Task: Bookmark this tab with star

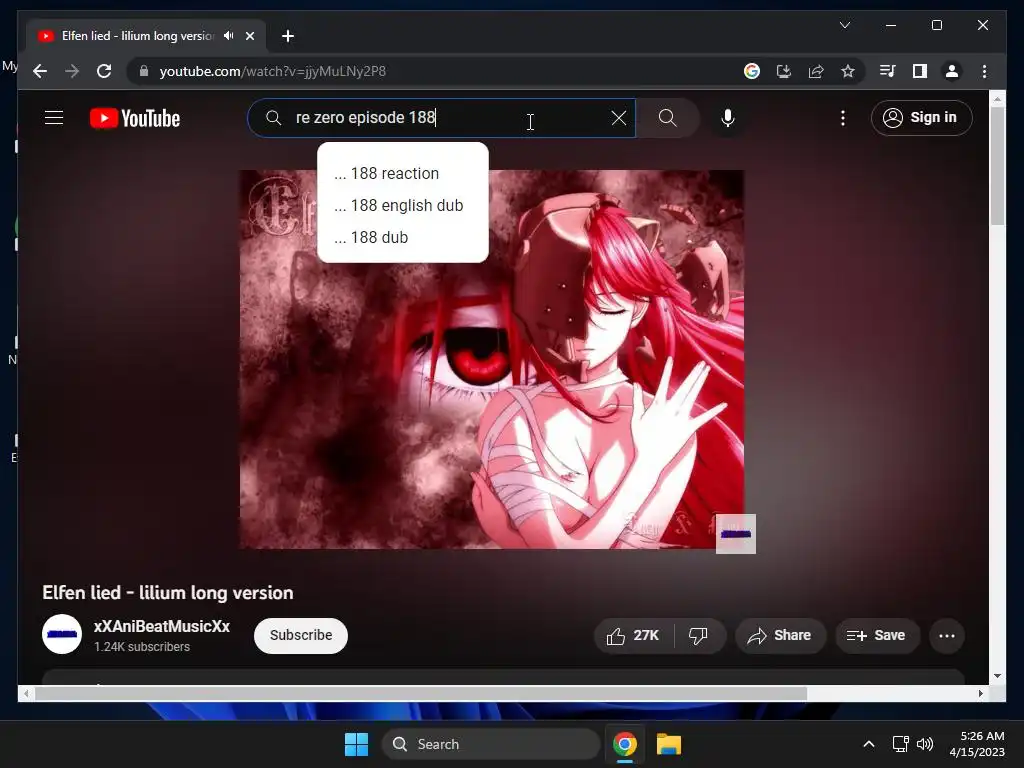Action: point(848,71)
